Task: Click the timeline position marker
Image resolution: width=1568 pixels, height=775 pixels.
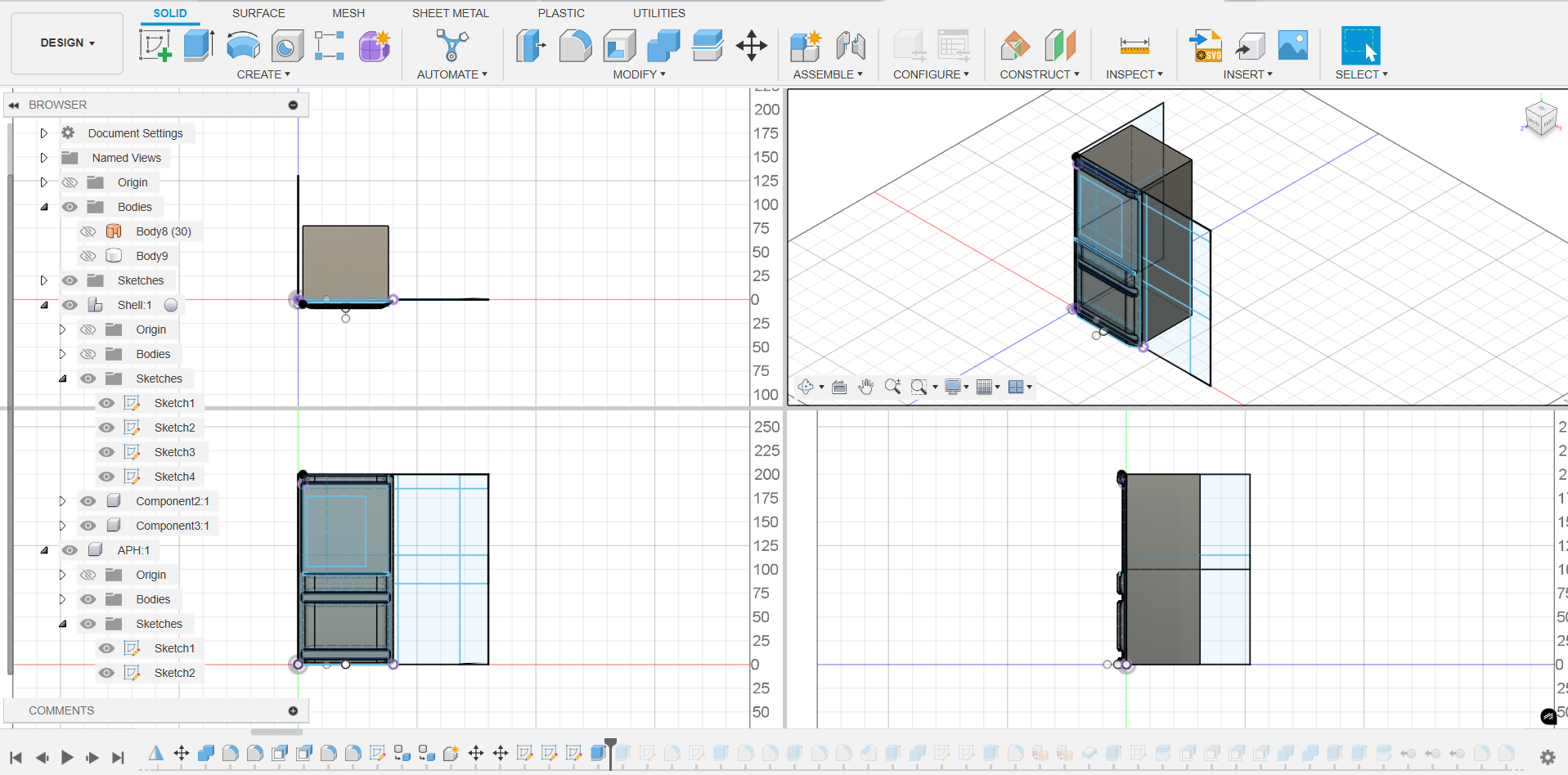Action: (610, 752)
